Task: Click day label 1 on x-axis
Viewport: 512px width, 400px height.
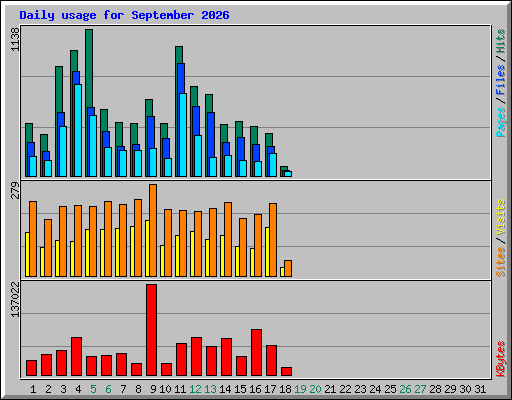Action: pos(33,389)
